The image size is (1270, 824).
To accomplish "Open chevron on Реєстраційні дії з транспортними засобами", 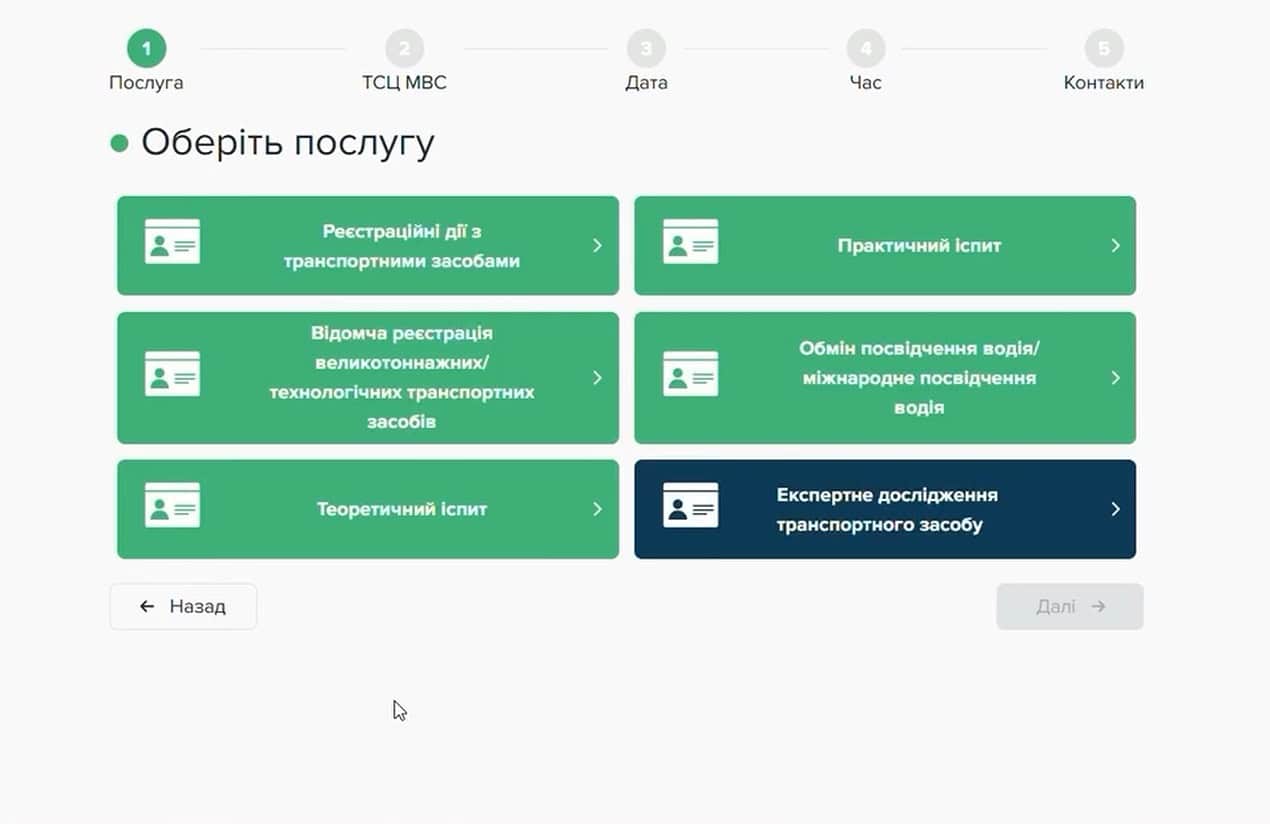I will click(597, 245).
